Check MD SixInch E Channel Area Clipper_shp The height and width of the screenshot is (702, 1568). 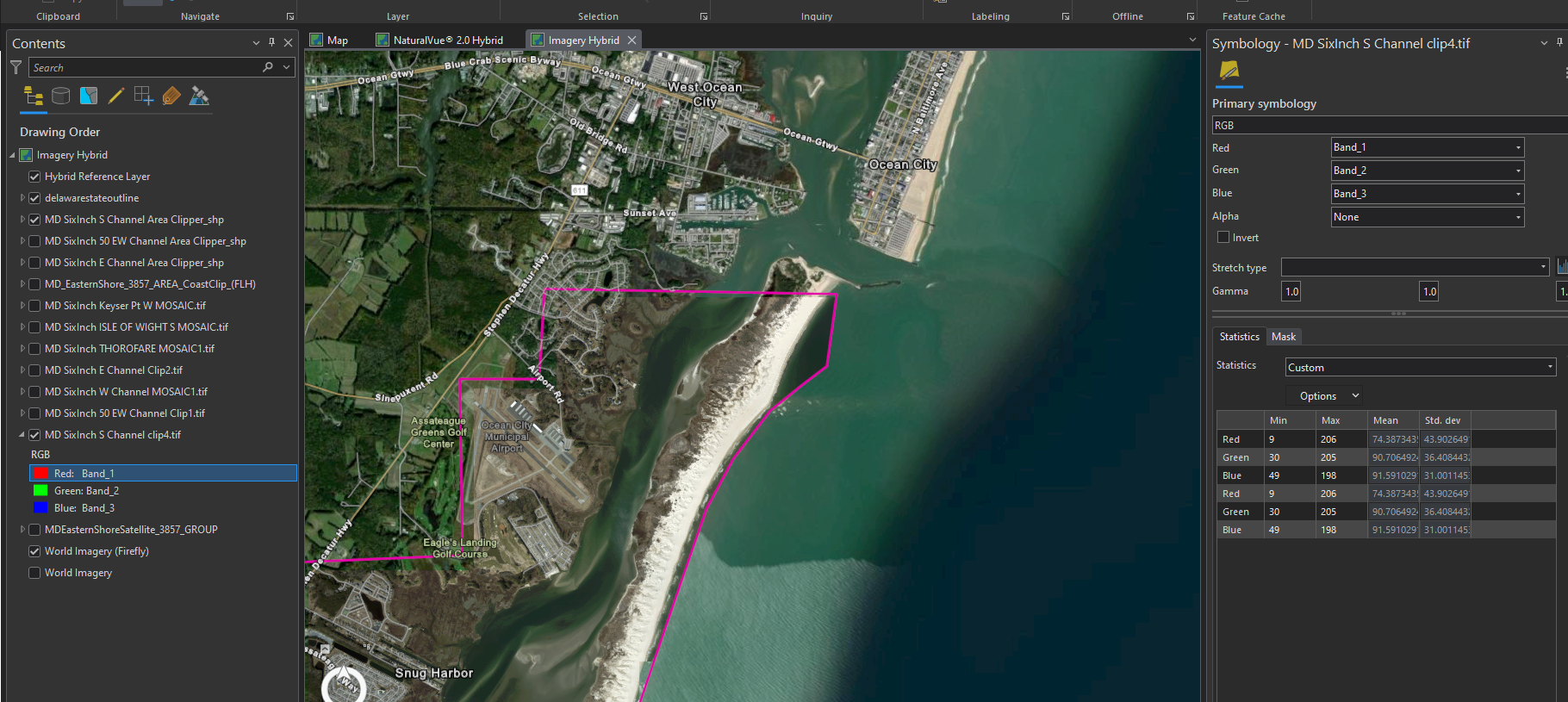(34, 263)
